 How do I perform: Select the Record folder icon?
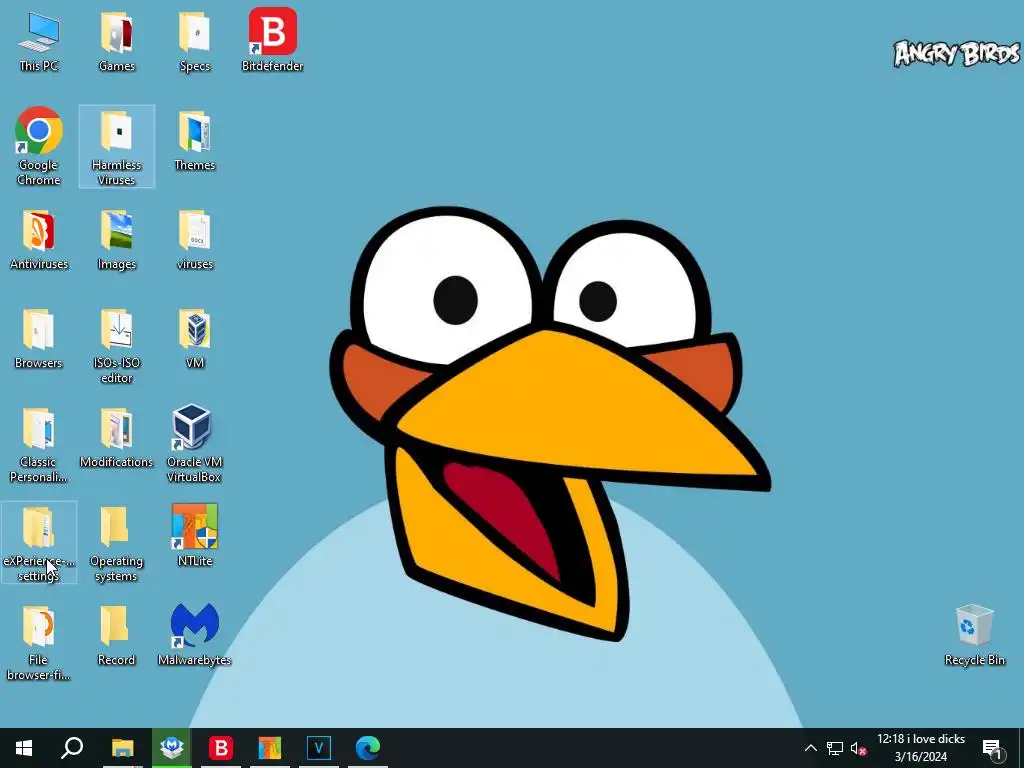pos(117,636)
